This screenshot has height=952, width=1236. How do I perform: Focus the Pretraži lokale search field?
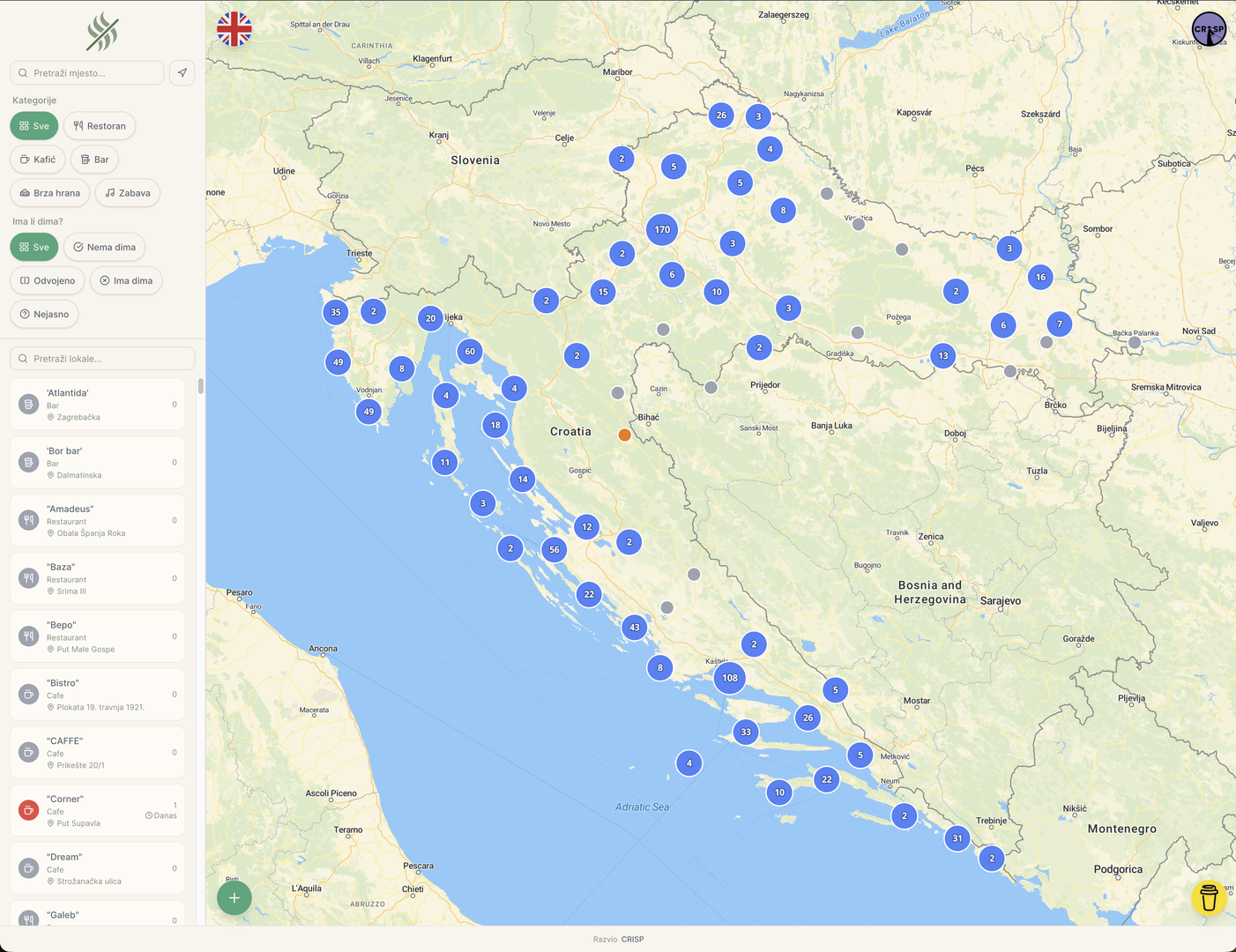[102, 359]
